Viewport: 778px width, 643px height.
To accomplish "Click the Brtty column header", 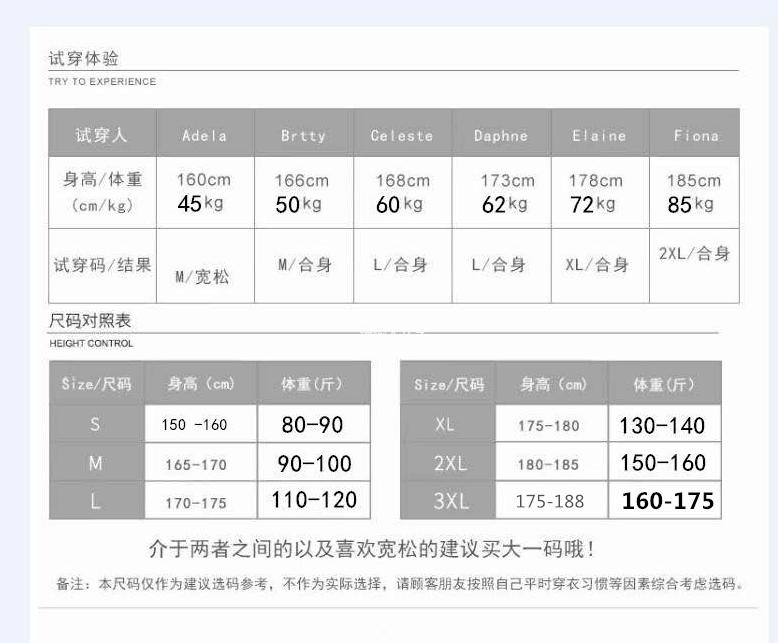I will click(x=304, y=133).
